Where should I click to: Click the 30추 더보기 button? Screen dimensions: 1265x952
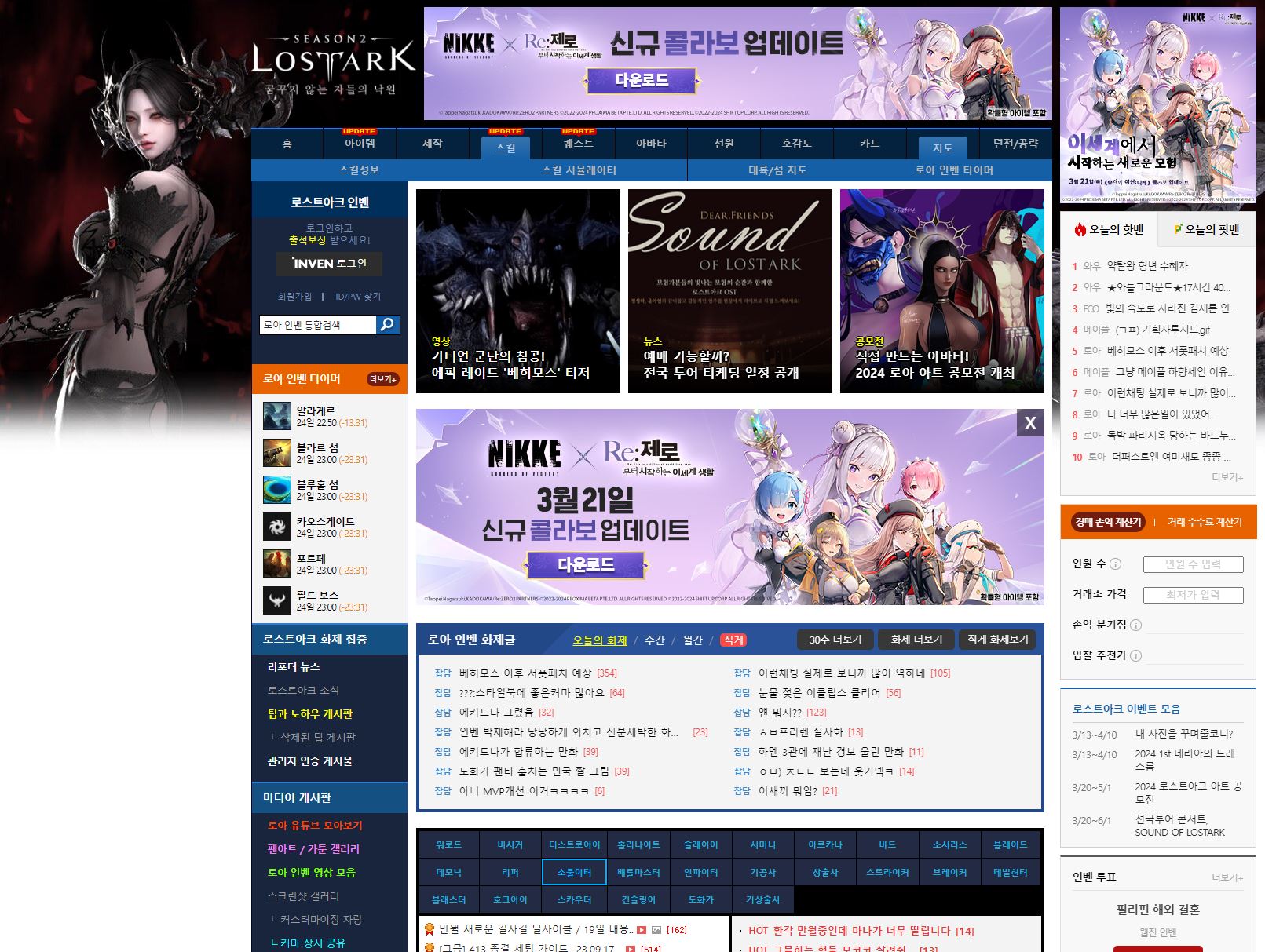[835, 640]
